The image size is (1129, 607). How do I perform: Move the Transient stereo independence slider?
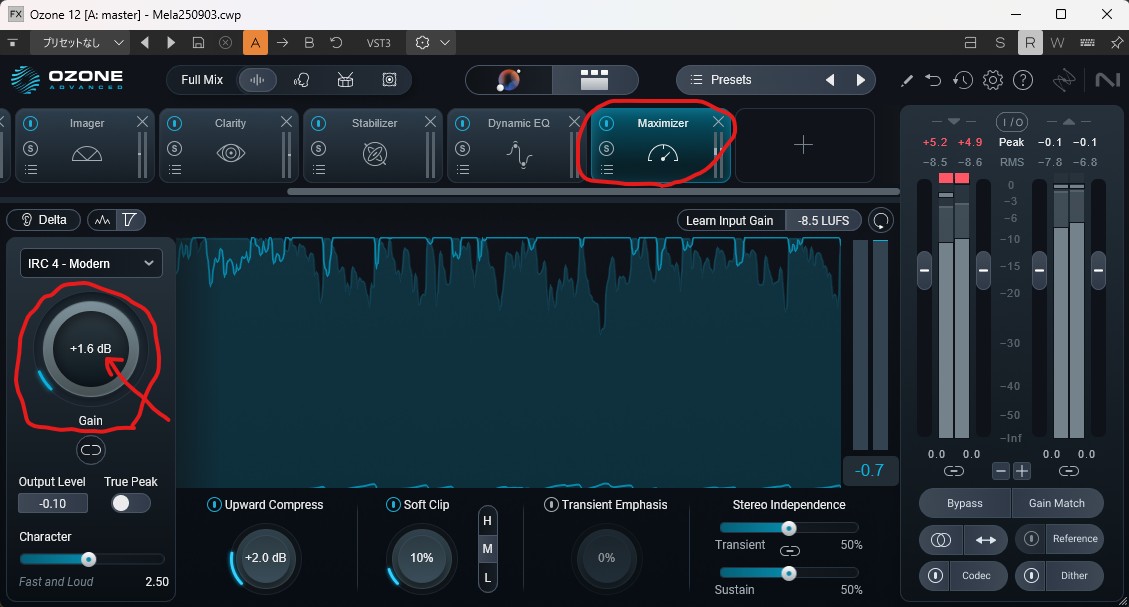coord(789,528)
